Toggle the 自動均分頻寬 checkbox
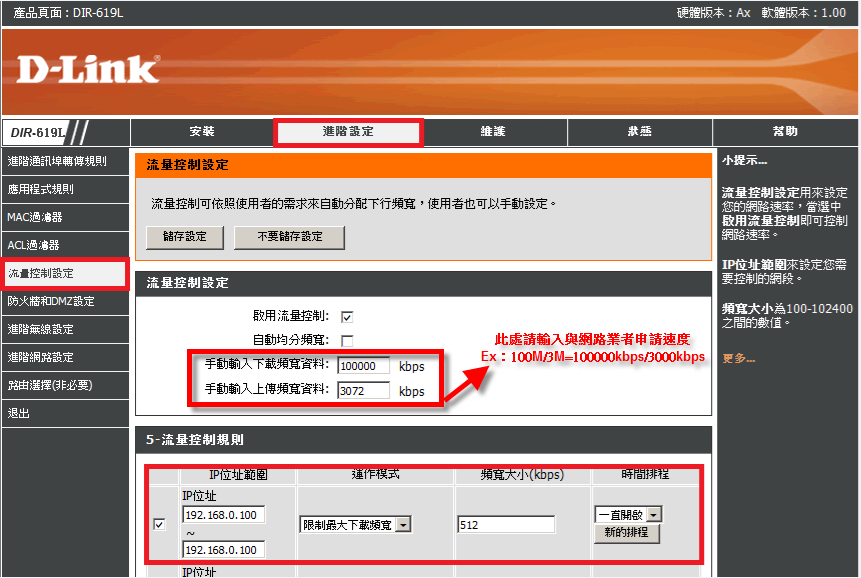 pyautogui.click(x=347, y=341)
